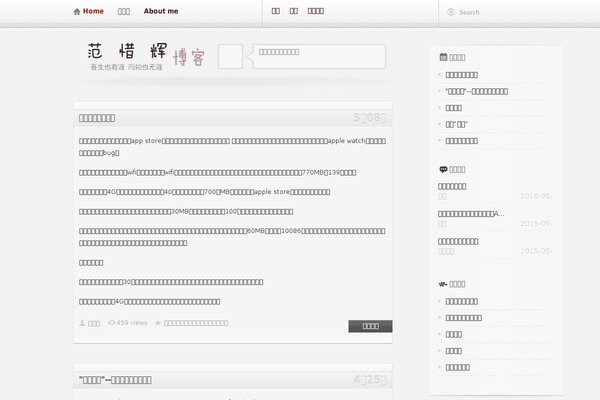This screenshot has width=600, height=400.
Task: Open the second post title dated 4月25日
Action: tap(115, 380)
